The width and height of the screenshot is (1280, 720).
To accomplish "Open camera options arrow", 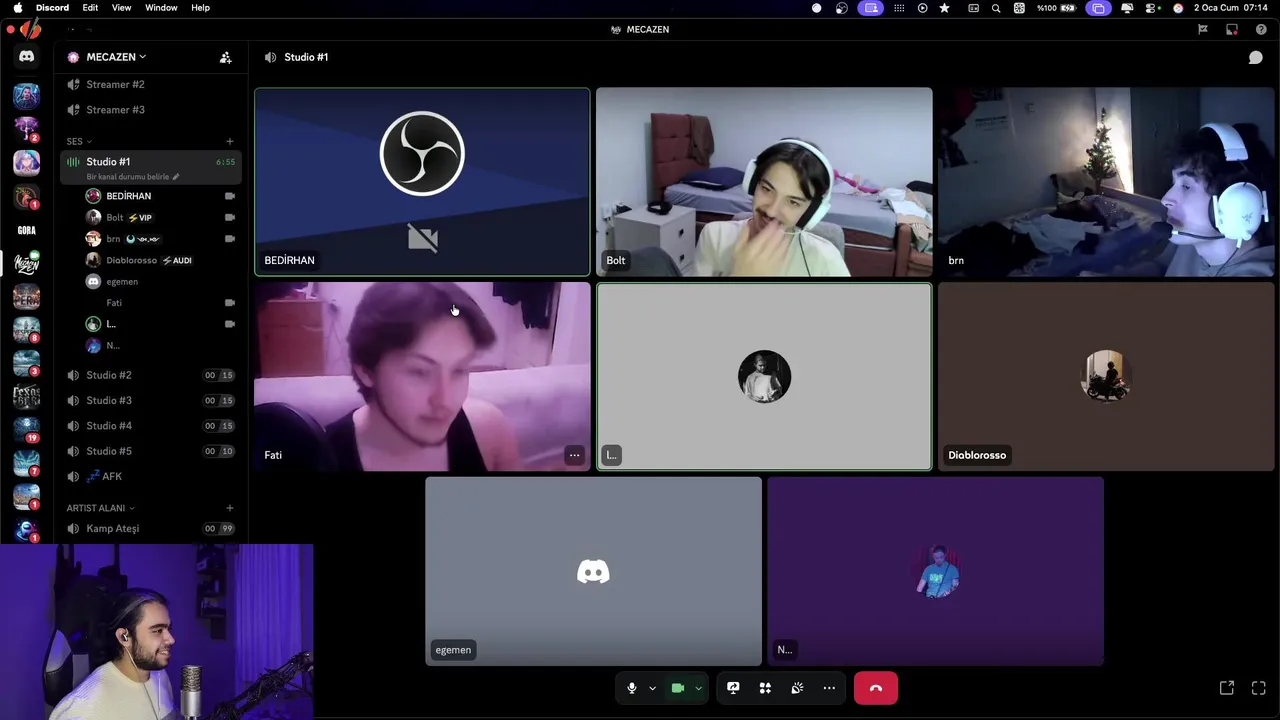I will 698,688.
